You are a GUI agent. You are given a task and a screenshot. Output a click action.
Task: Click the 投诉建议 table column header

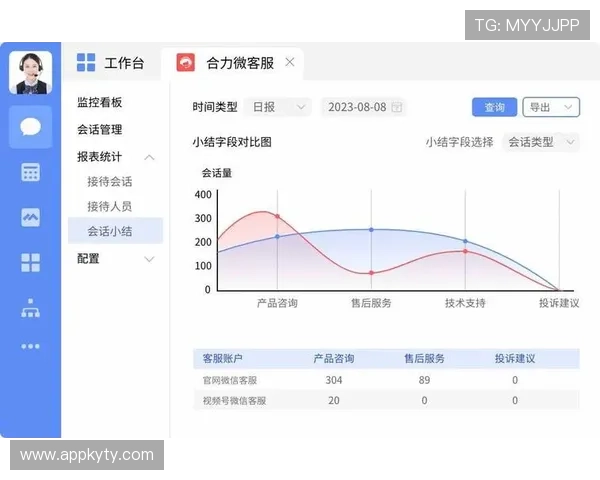point(515,359)
